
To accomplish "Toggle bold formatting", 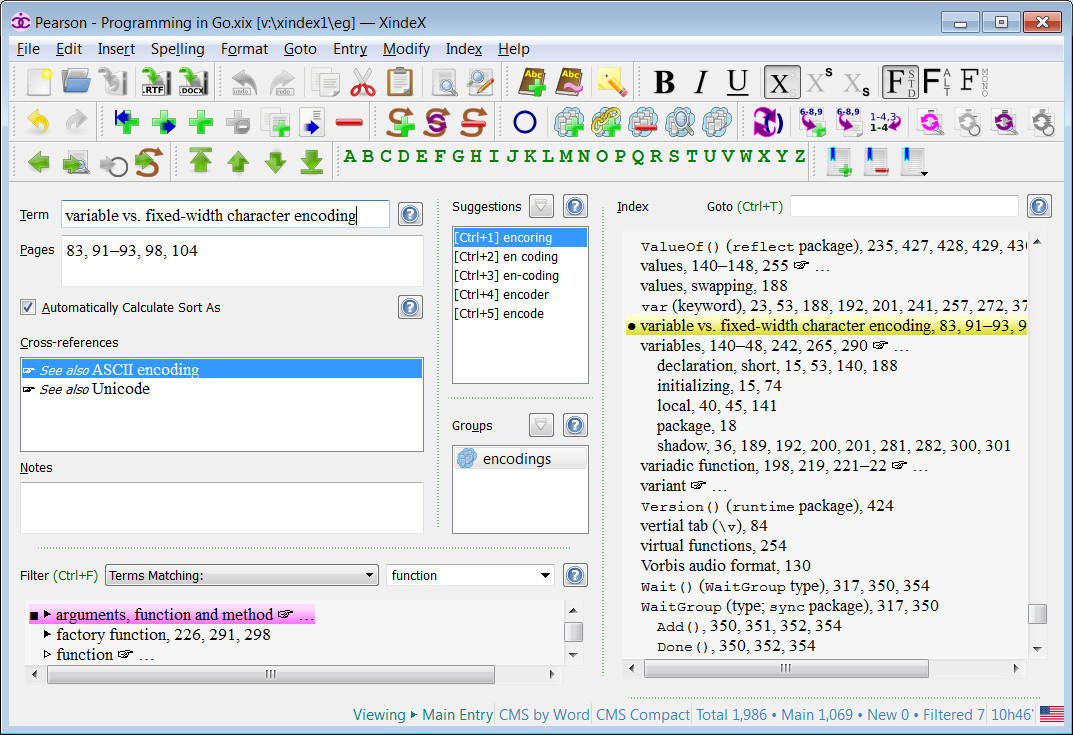I will [x=664, y=83].
